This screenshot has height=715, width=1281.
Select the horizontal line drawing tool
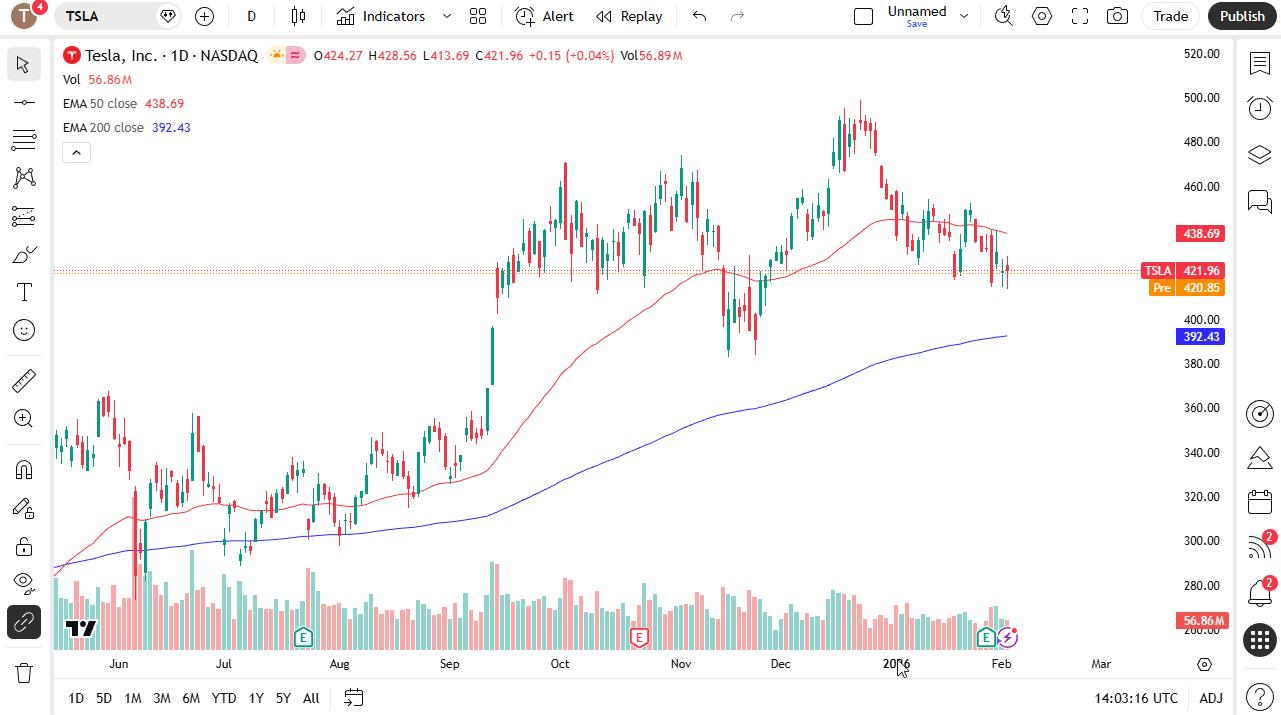[23, 102]
